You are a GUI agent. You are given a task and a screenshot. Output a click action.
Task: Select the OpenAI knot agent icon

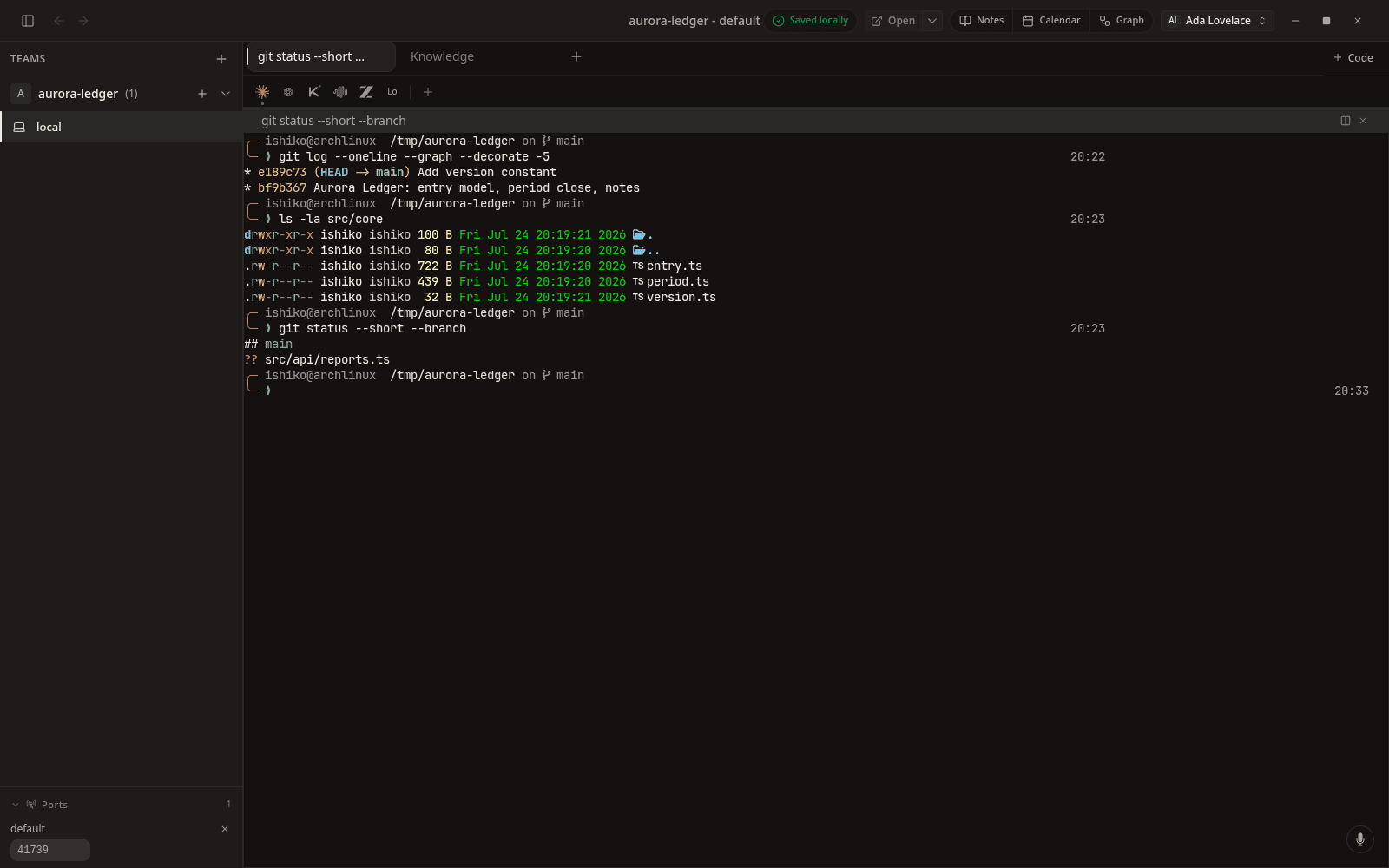pyautogui.click(x=288, y=92)
